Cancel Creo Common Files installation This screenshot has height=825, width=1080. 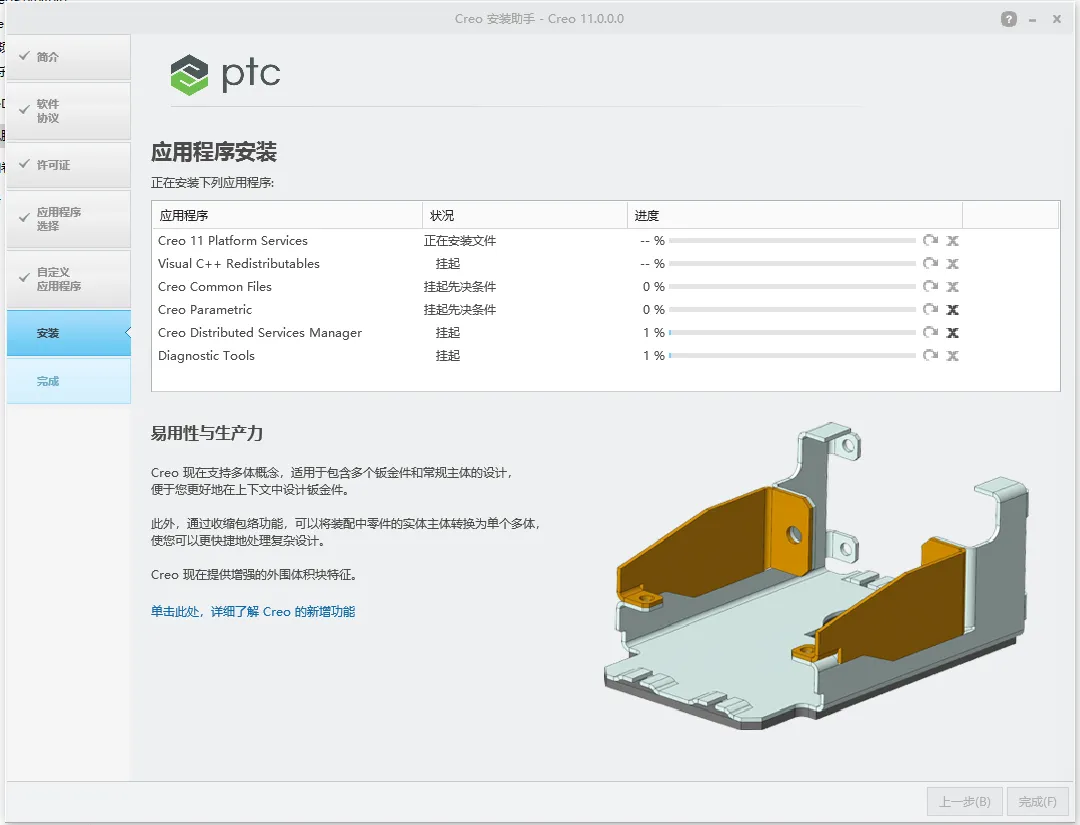tap(953, 286)
